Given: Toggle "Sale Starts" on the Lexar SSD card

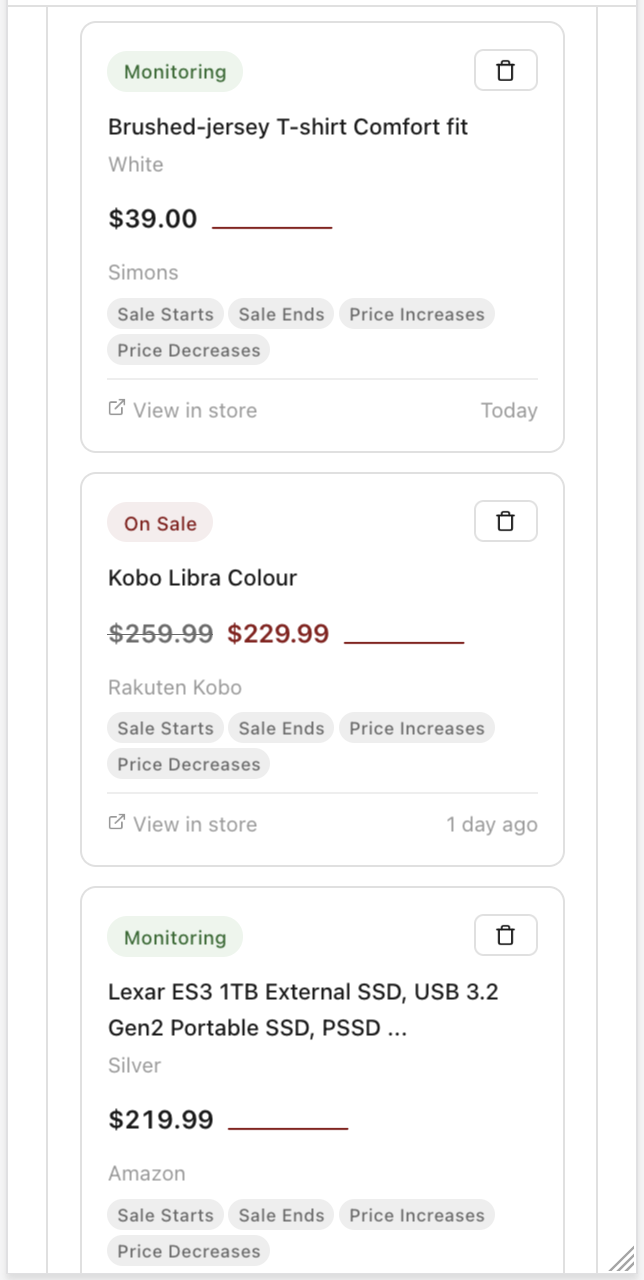Looking at the screenshot, I should coord(164,1214).
